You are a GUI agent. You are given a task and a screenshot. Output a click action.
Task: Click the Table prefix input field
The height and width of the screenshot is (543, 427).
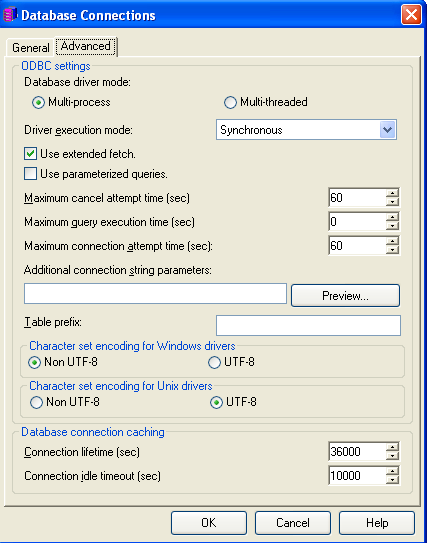coord(308,325)
